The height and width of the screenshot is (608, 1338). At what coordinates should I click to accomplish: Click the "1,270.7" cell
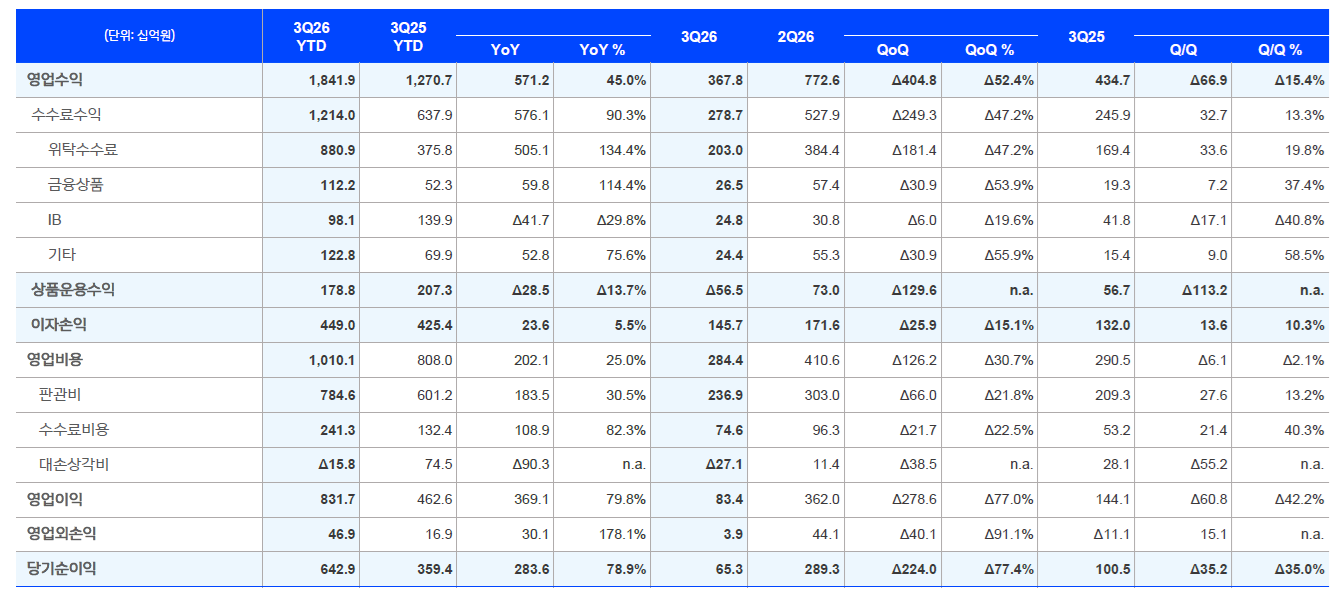[x=429, y=80]
